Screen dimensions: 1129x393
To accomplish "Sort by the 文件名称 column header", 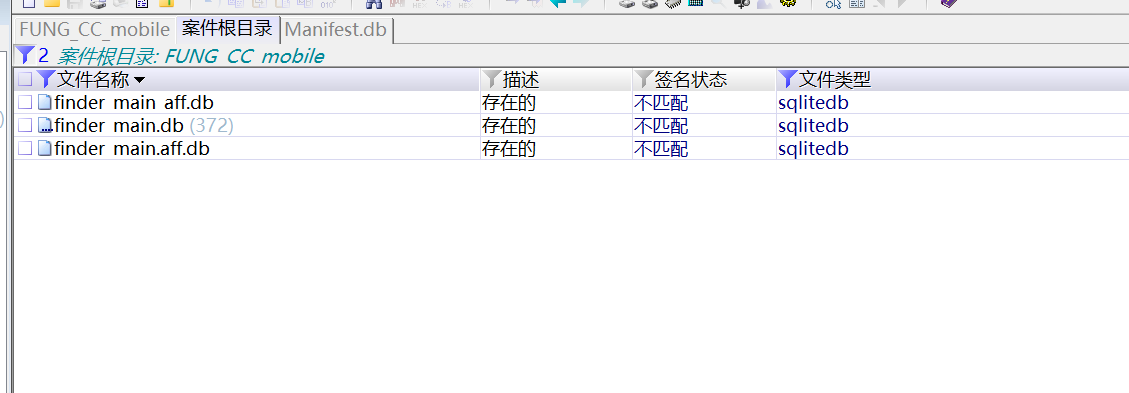I will click(93, 79).
